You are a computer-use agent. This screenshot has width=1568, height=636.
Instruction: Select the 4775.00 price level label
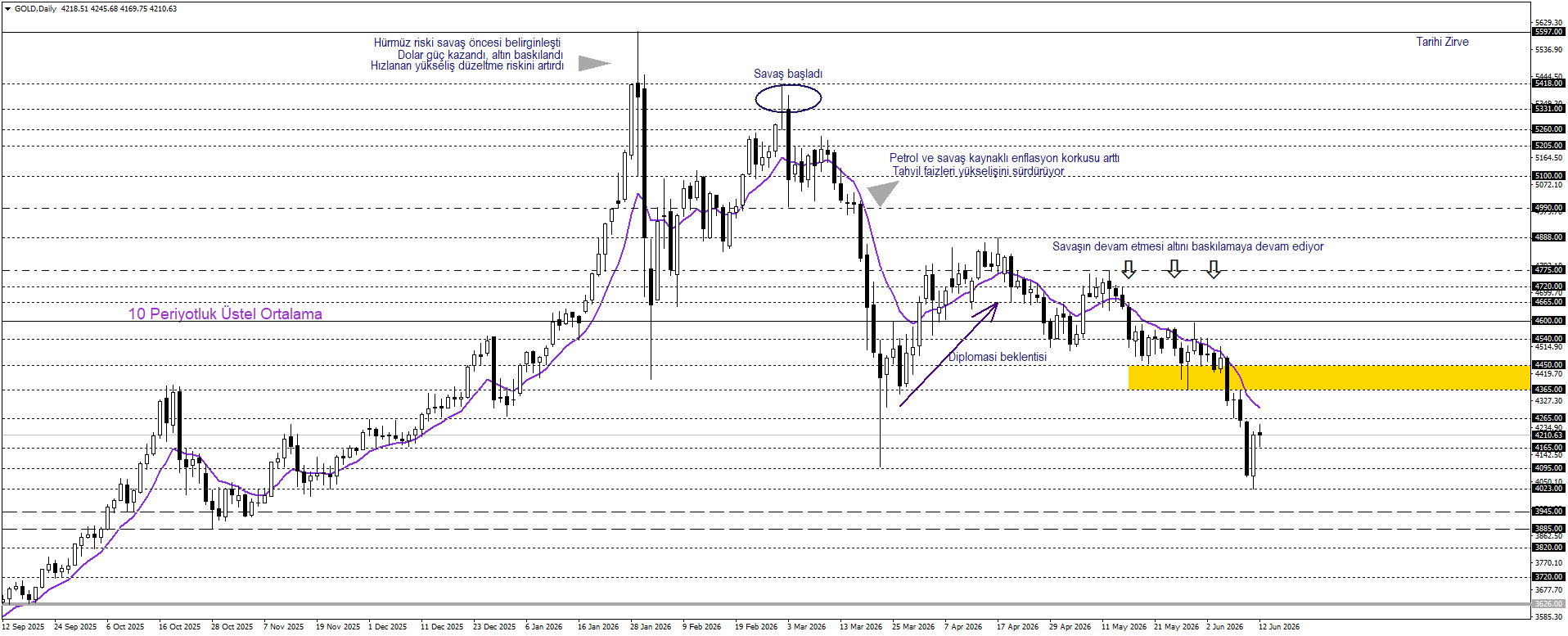[1548, 270]
